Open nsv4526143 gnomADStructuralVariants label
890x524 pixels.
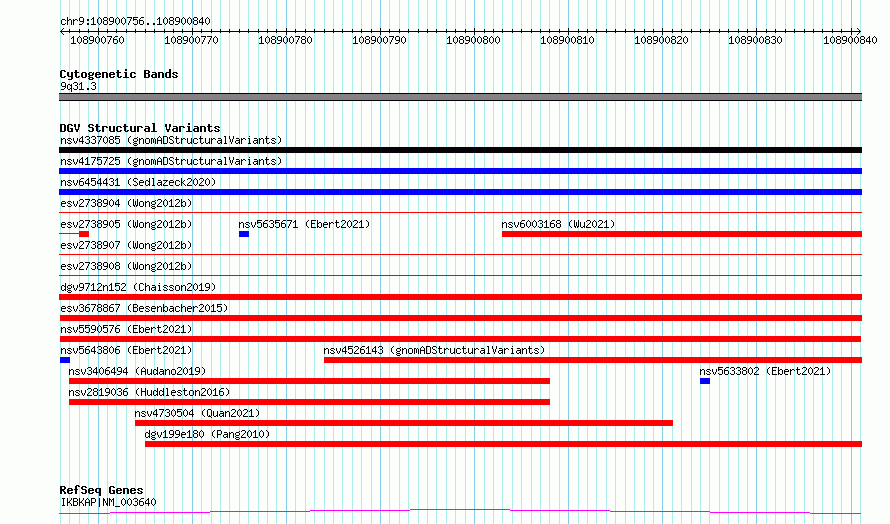click(434, 350)
